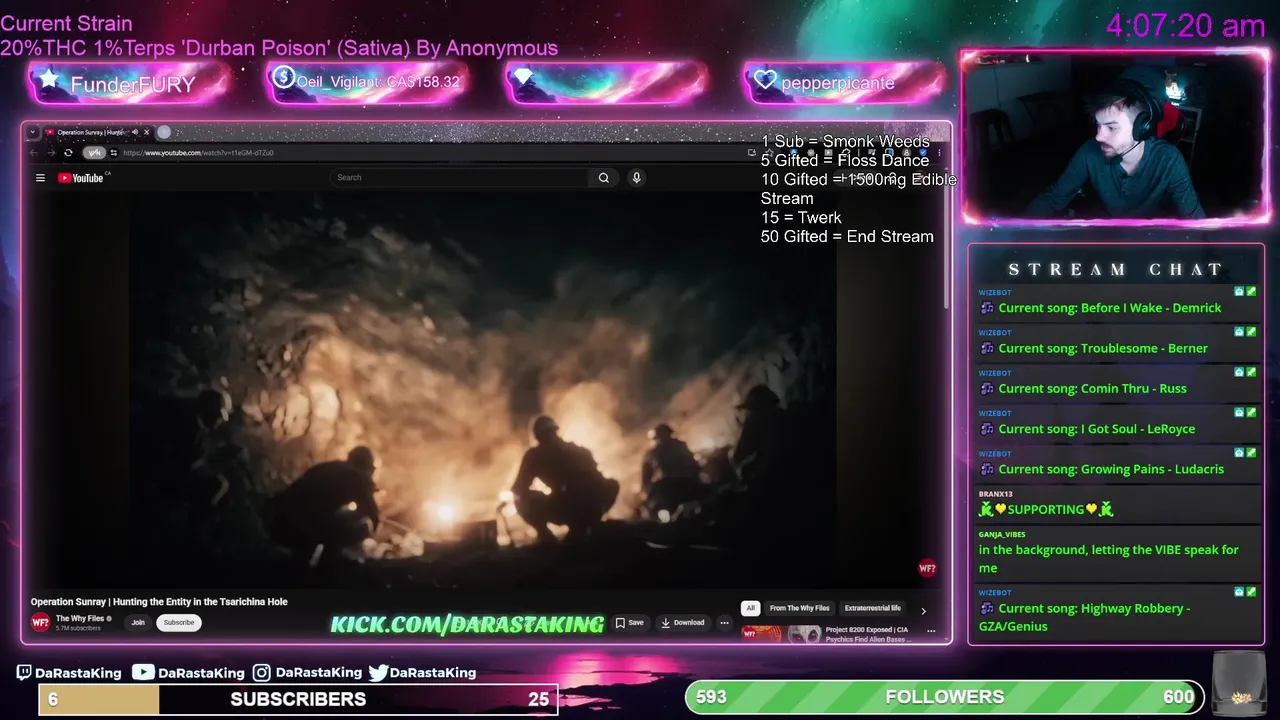Click the Twitter DaRastaKing social label

tap(422, 673)
